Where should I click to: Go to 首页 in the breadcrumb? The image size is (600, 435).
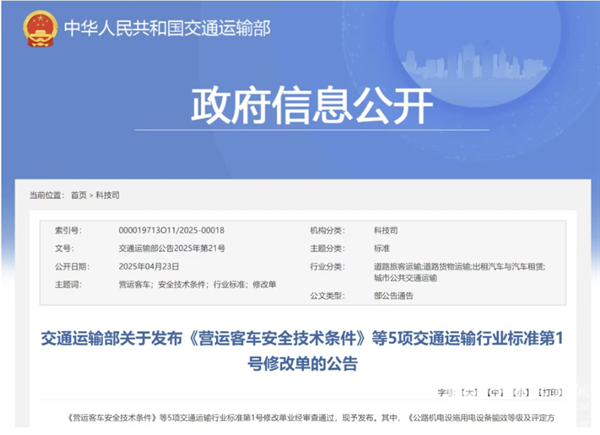coord(80,194)
